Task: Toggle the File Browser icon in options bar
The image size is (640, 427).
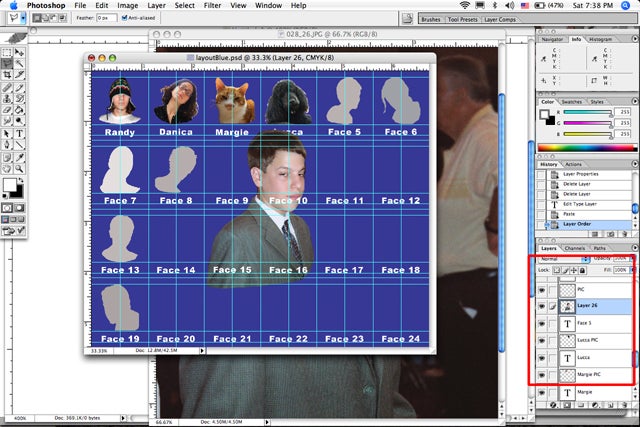Action: pyautogui.click(x=407, y=18)
